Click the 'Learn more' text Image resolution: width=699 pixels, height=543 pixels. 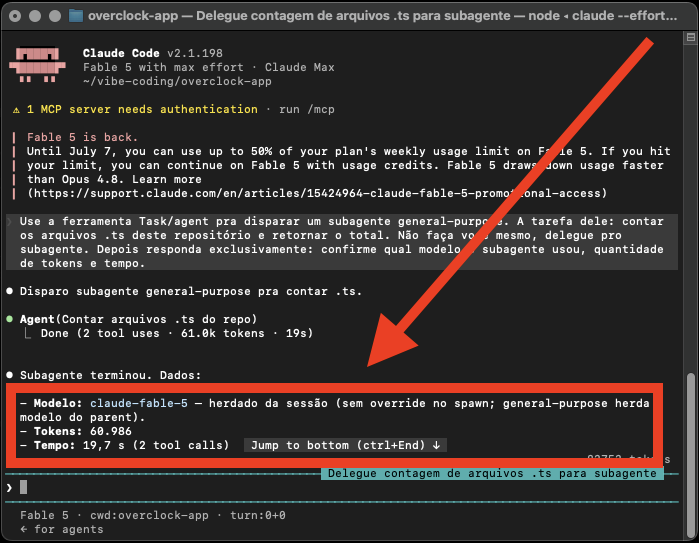[x=167, y=179]
